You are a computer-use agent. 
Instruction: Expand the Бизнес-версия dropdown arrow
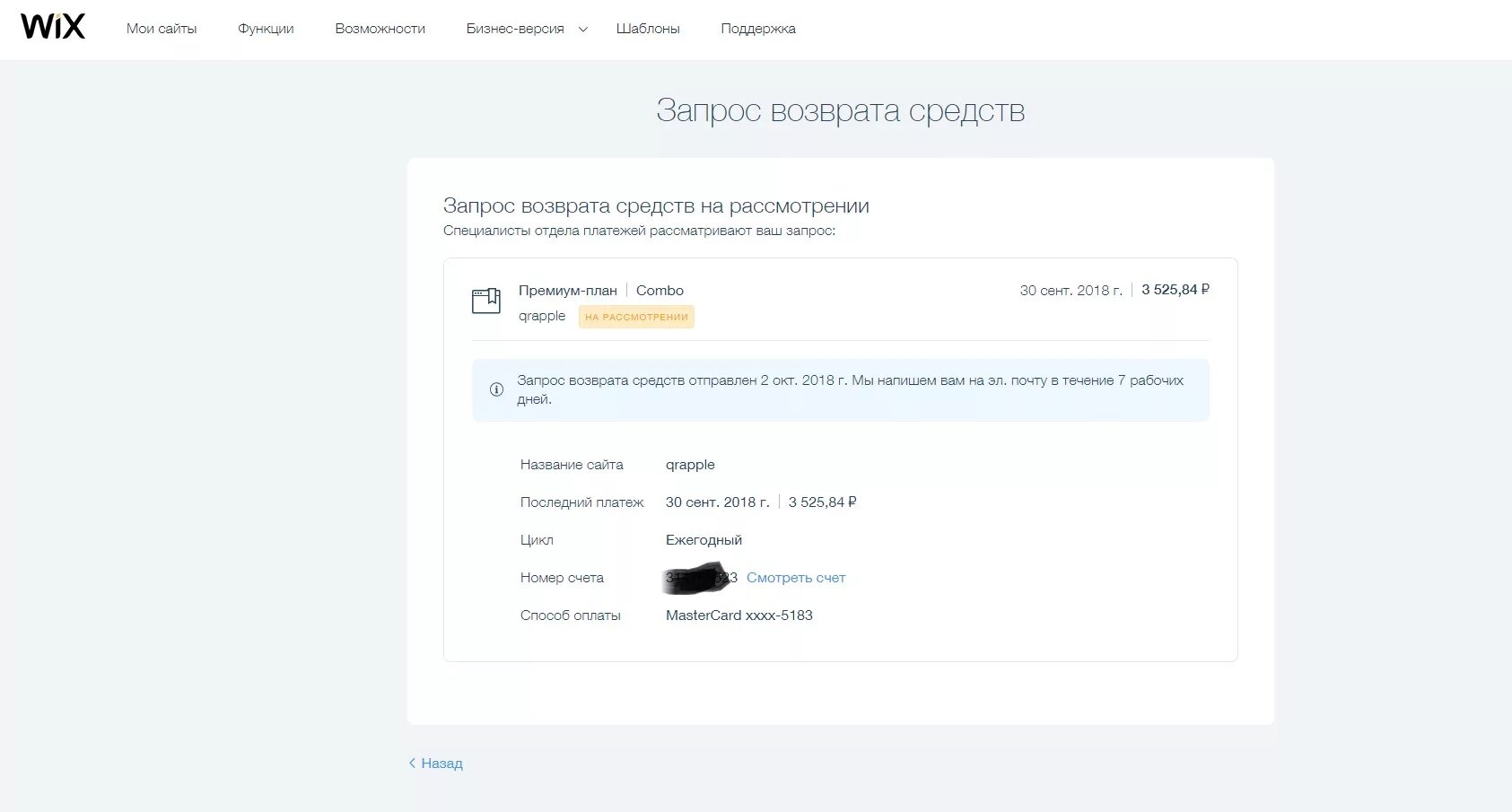point(583,29)
